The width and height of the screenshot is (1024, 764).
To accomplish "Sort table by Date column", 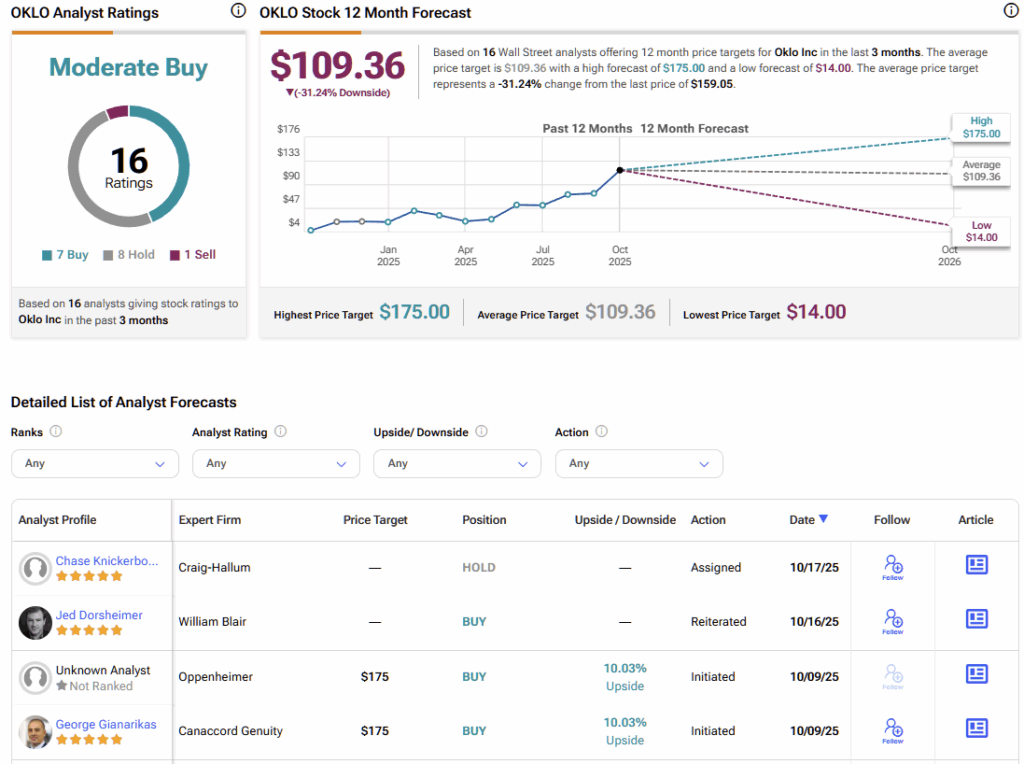I will (808, 520).
